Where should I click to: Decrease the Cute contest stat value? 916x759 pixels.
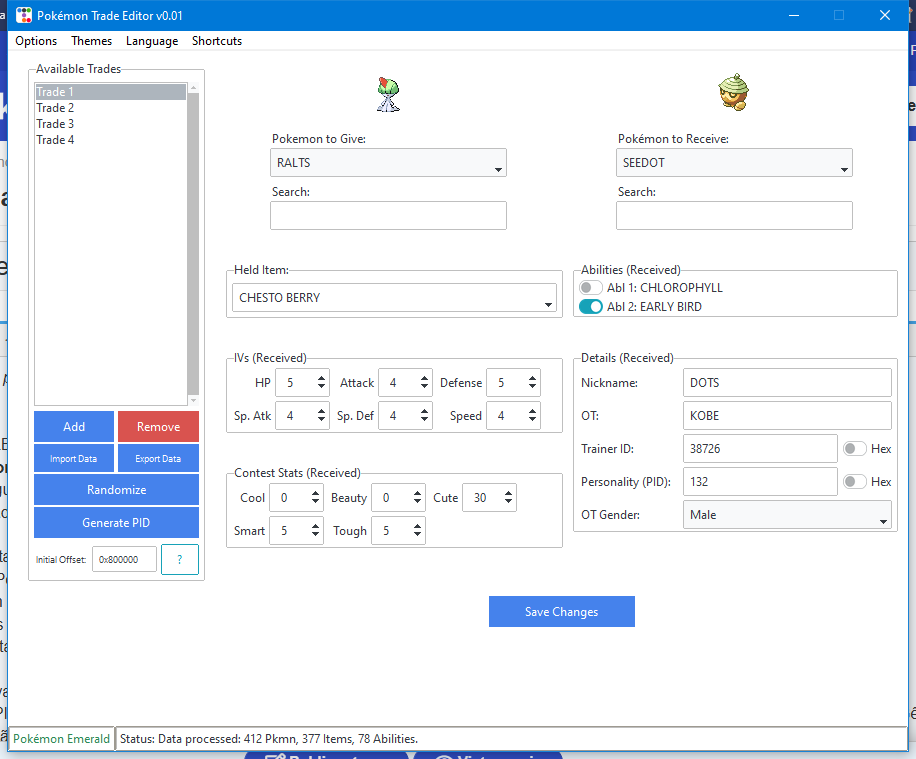pyautogui.click(x=509, y=503)
